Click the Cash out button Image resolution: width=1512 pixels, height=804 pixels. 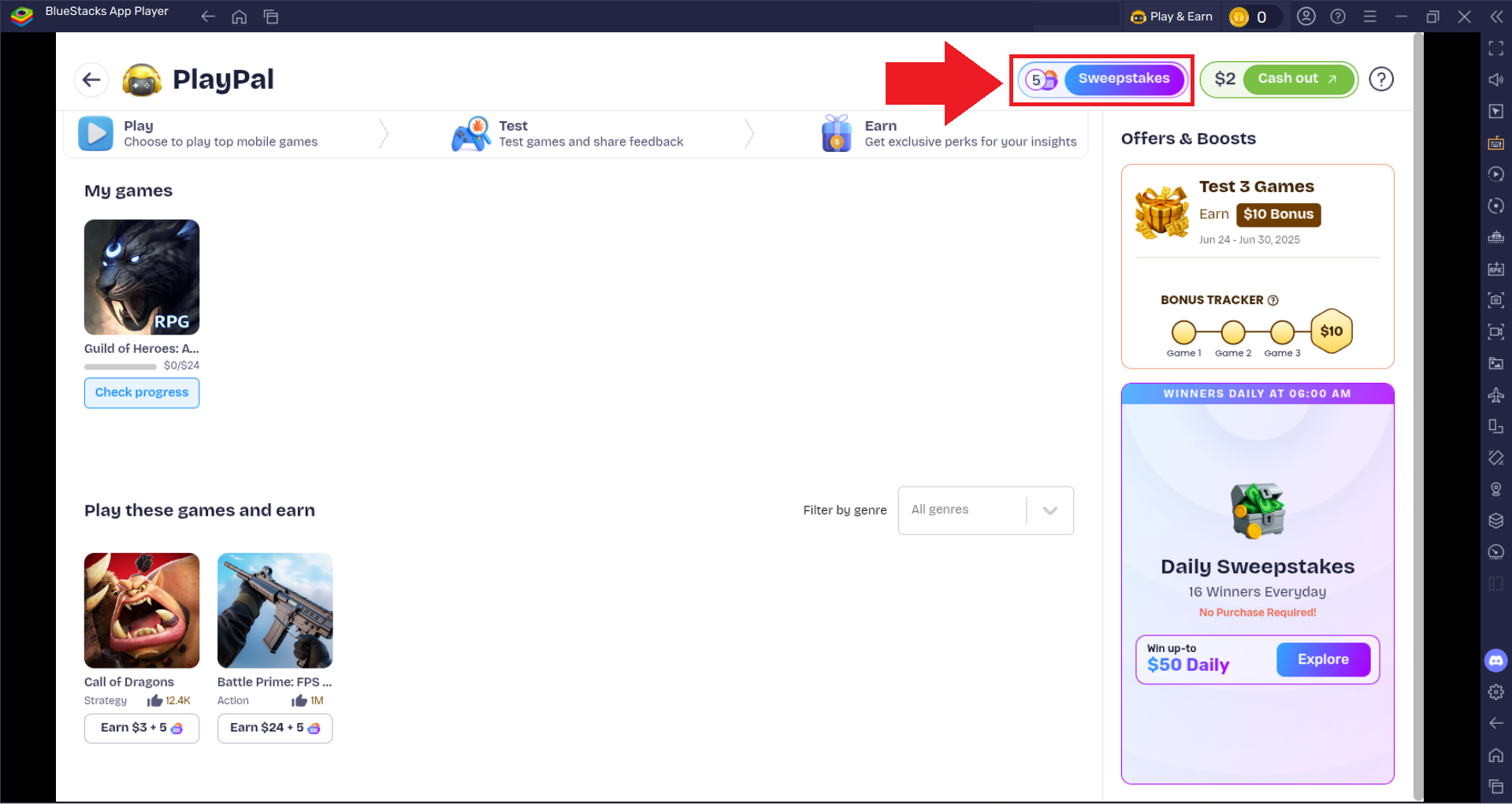(1298, 79)
